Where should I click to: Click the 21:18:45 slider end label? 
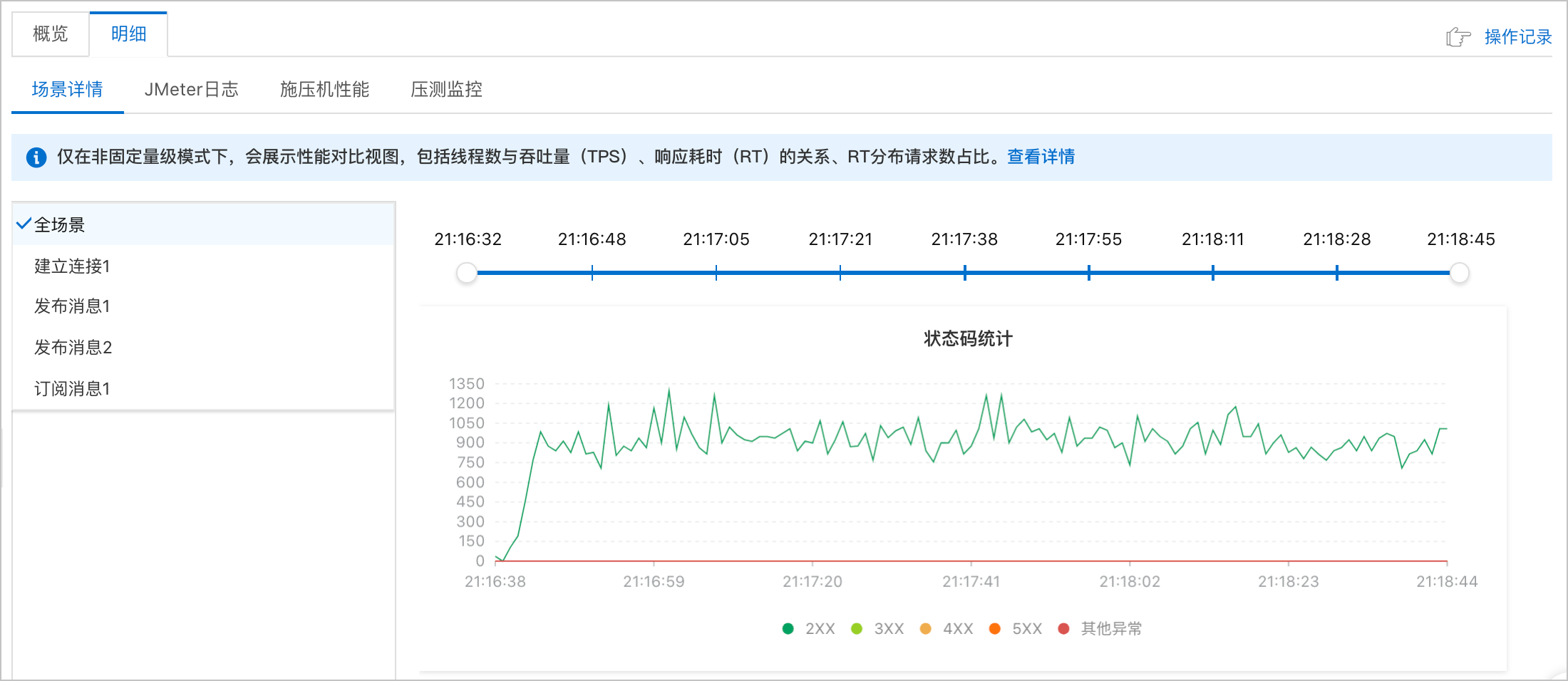(x=1461, y=239)
